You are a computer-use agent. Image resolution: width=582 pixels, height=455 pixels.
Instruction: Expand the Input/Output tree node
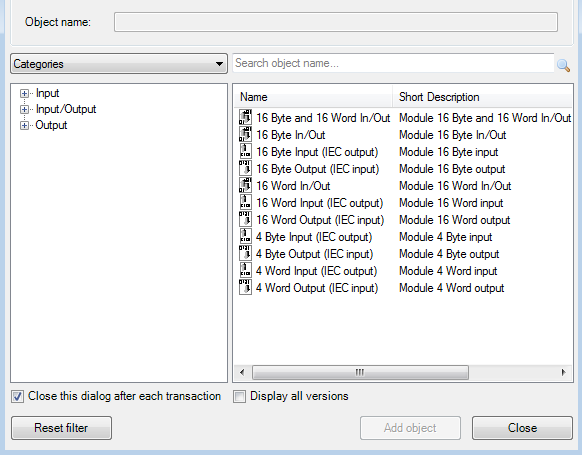(24, 109)
